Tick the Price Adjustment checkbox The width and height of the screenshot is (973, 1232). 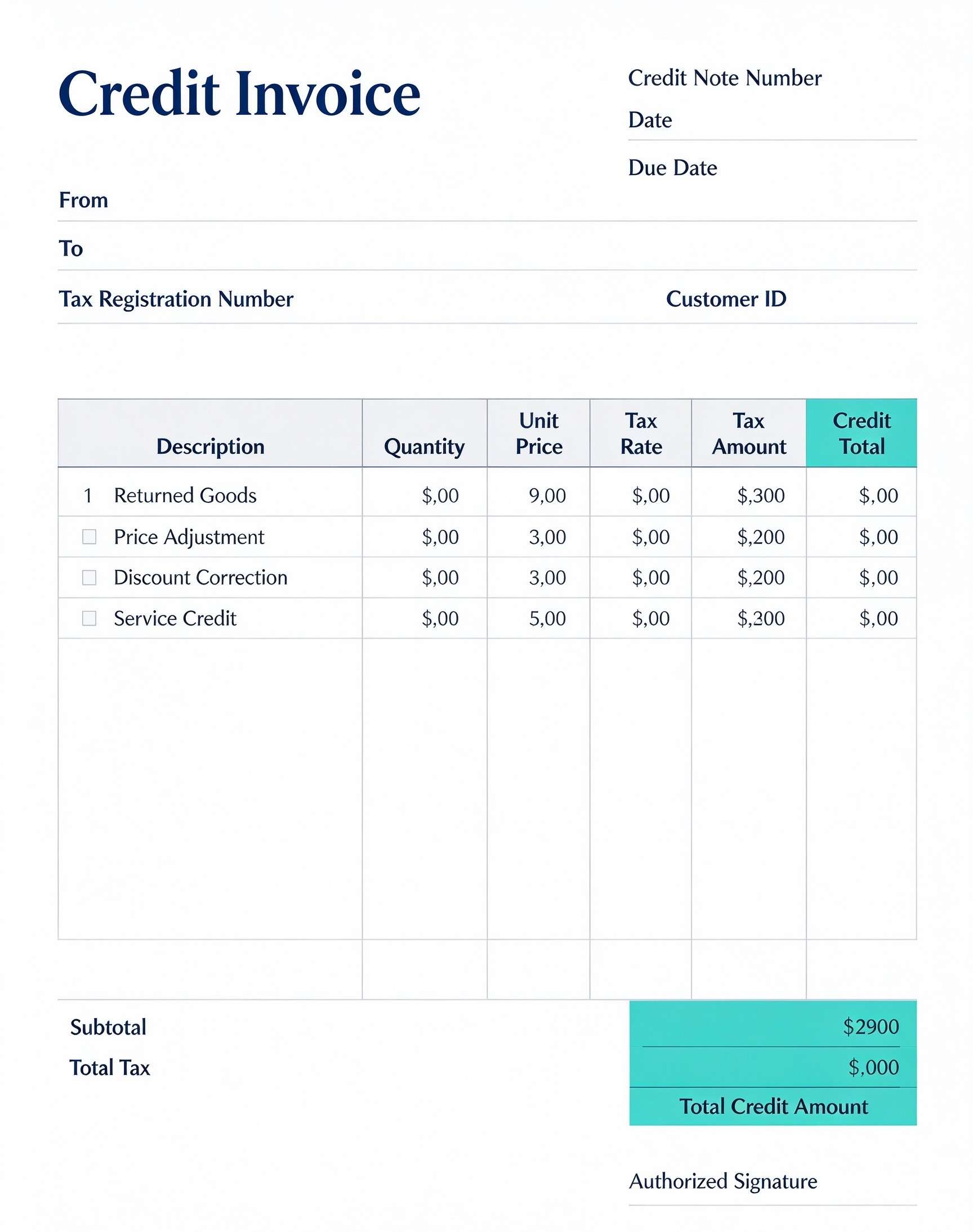coord(90,537)
